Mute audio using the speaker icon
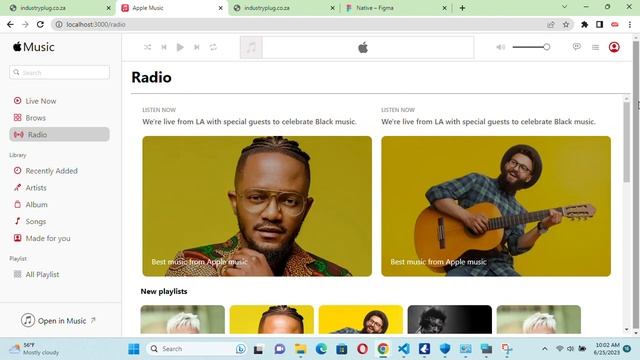 click(500, 47)
